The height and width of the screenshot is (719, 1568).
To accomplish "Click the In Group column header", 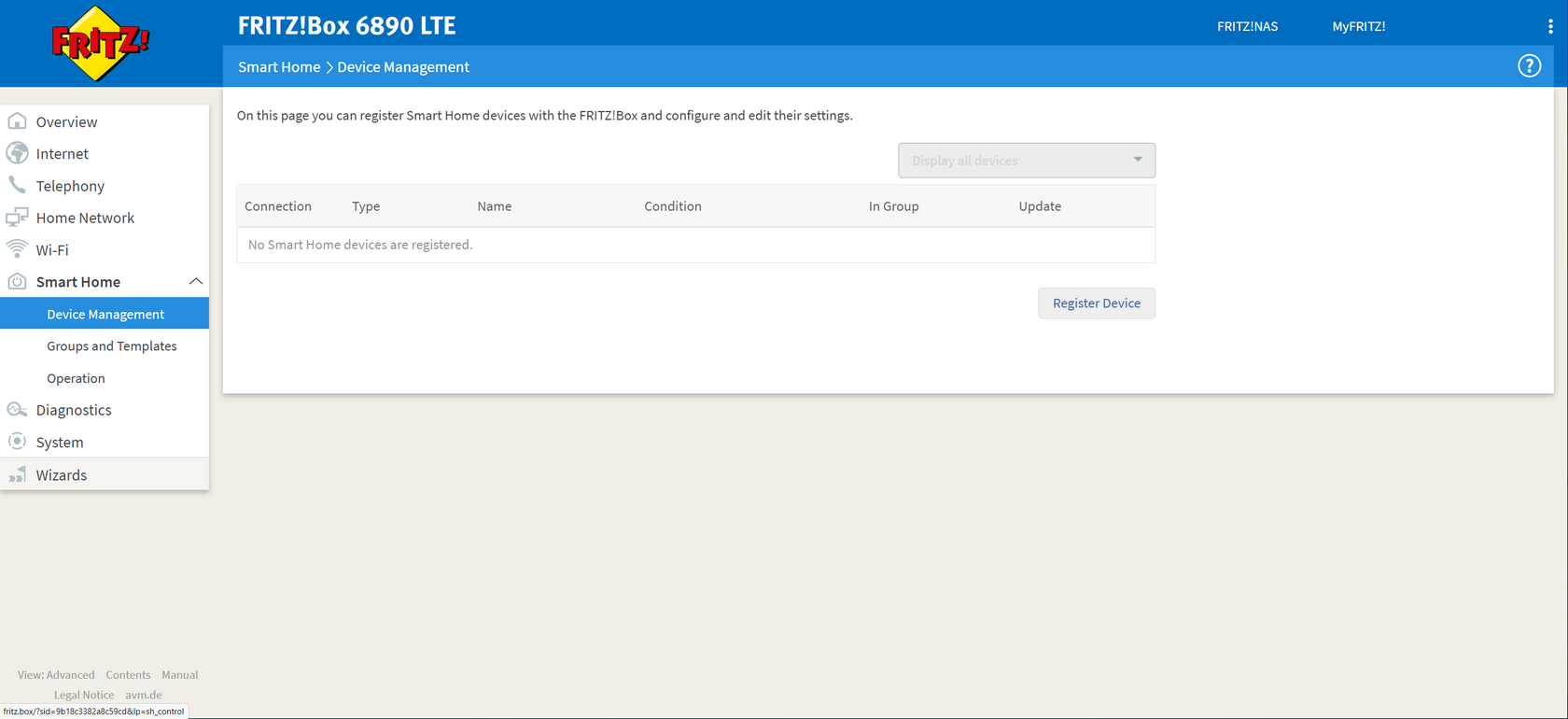I will (x=894, y=206).
